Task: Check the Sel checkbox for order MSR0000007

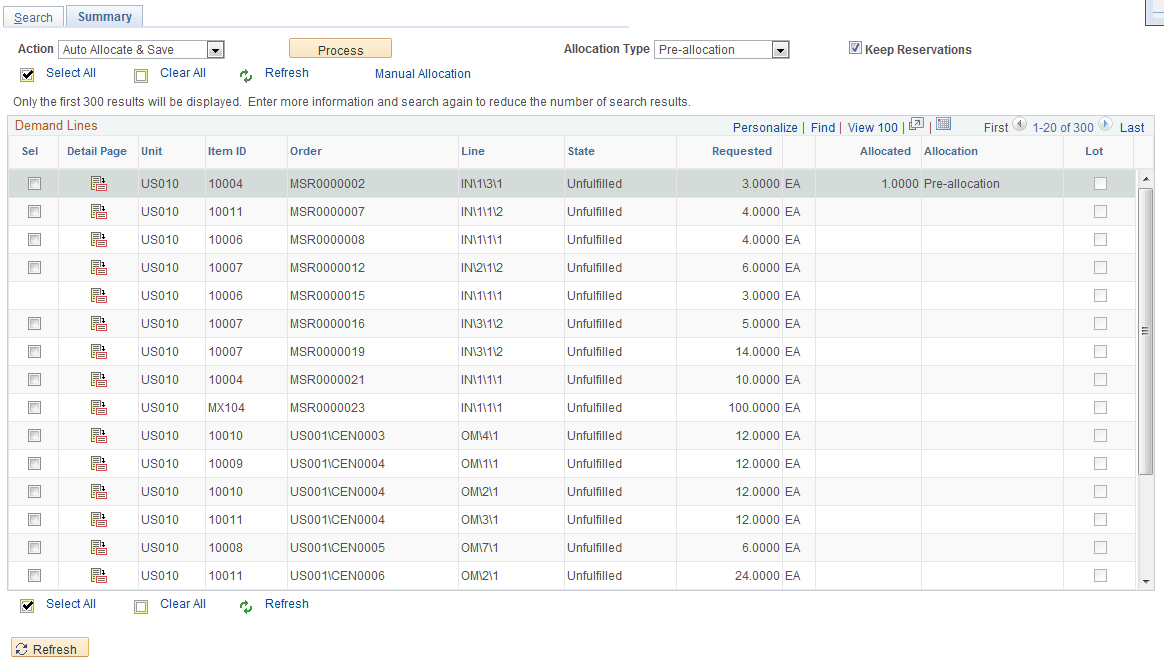Action: pyautogui.click(x=34, y=211)
